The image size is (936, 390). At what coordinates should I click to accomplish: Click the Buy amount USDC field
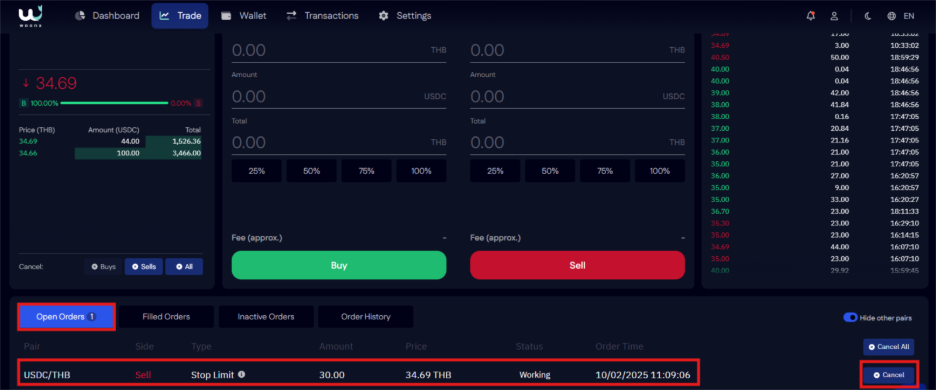click(338, 96)
